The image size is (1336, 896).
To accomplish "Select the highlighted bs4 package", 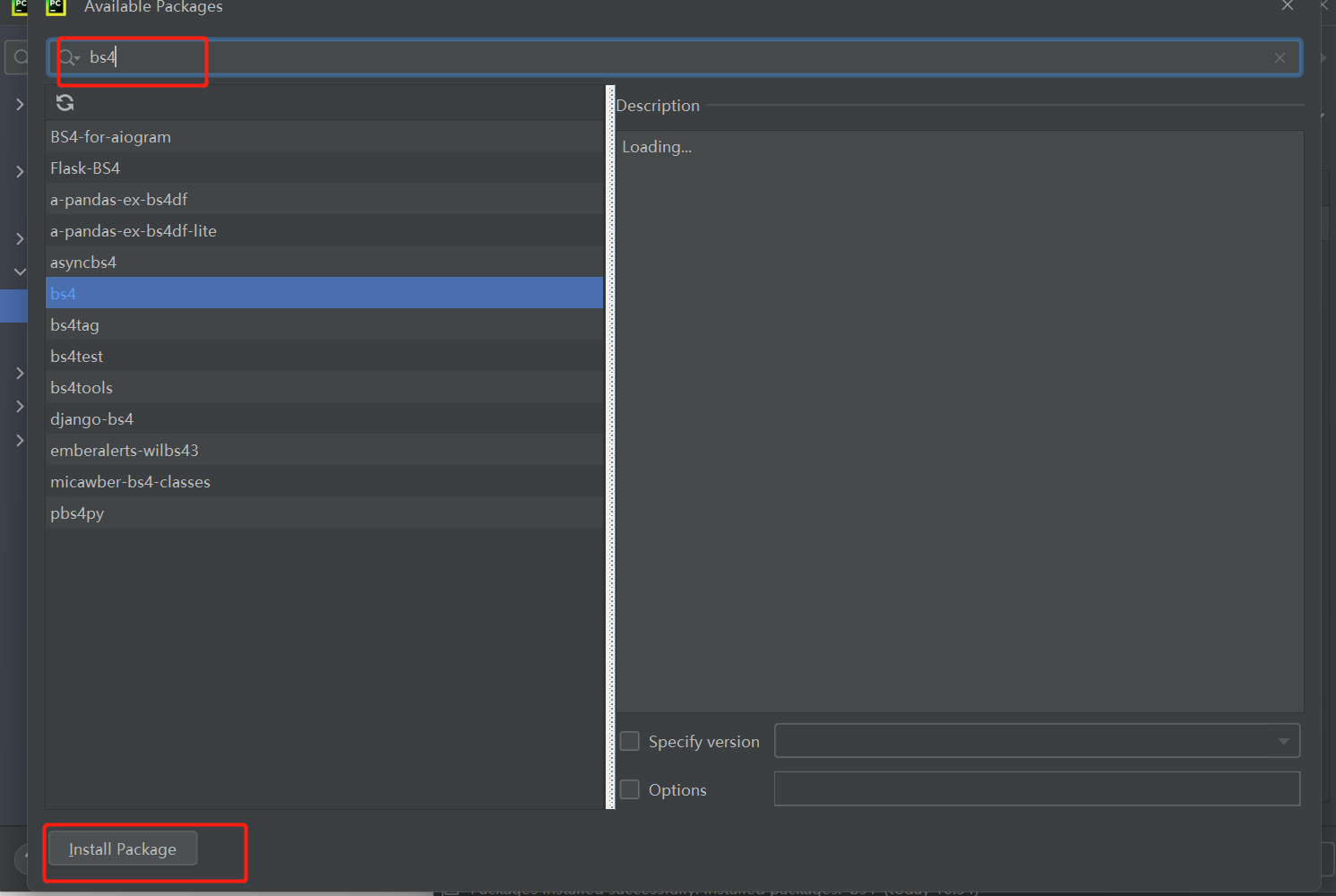I will click(x=324, y=293).
